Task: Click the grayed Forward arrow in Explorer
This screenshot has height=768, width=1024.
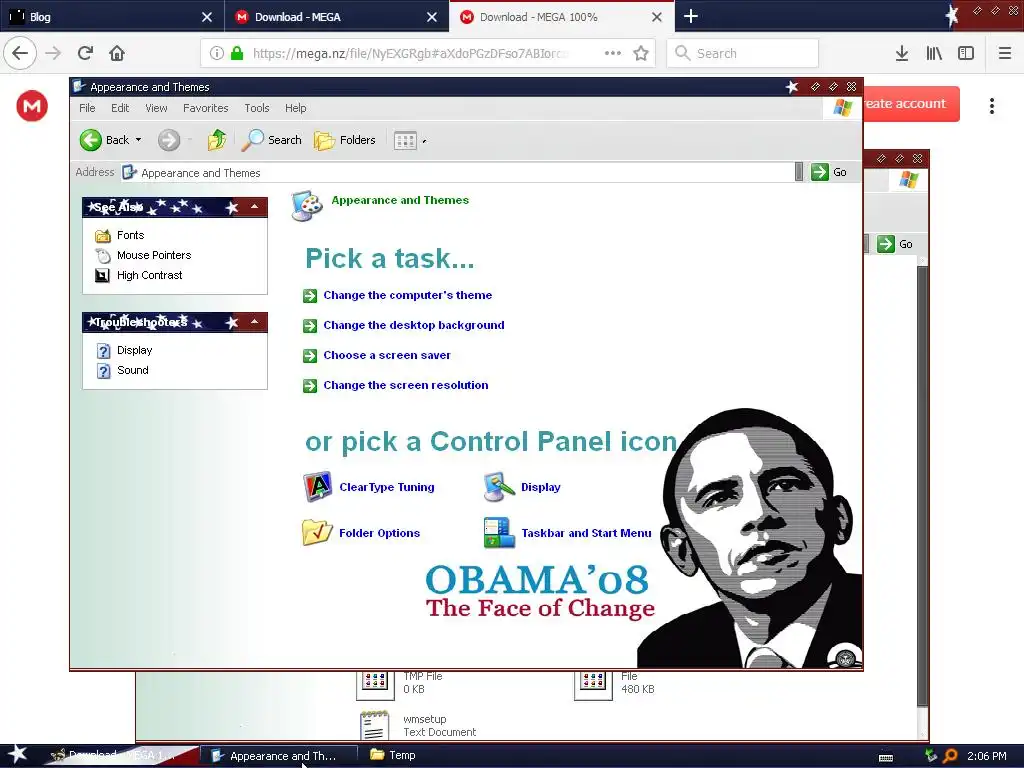Action: coord(169,140)
